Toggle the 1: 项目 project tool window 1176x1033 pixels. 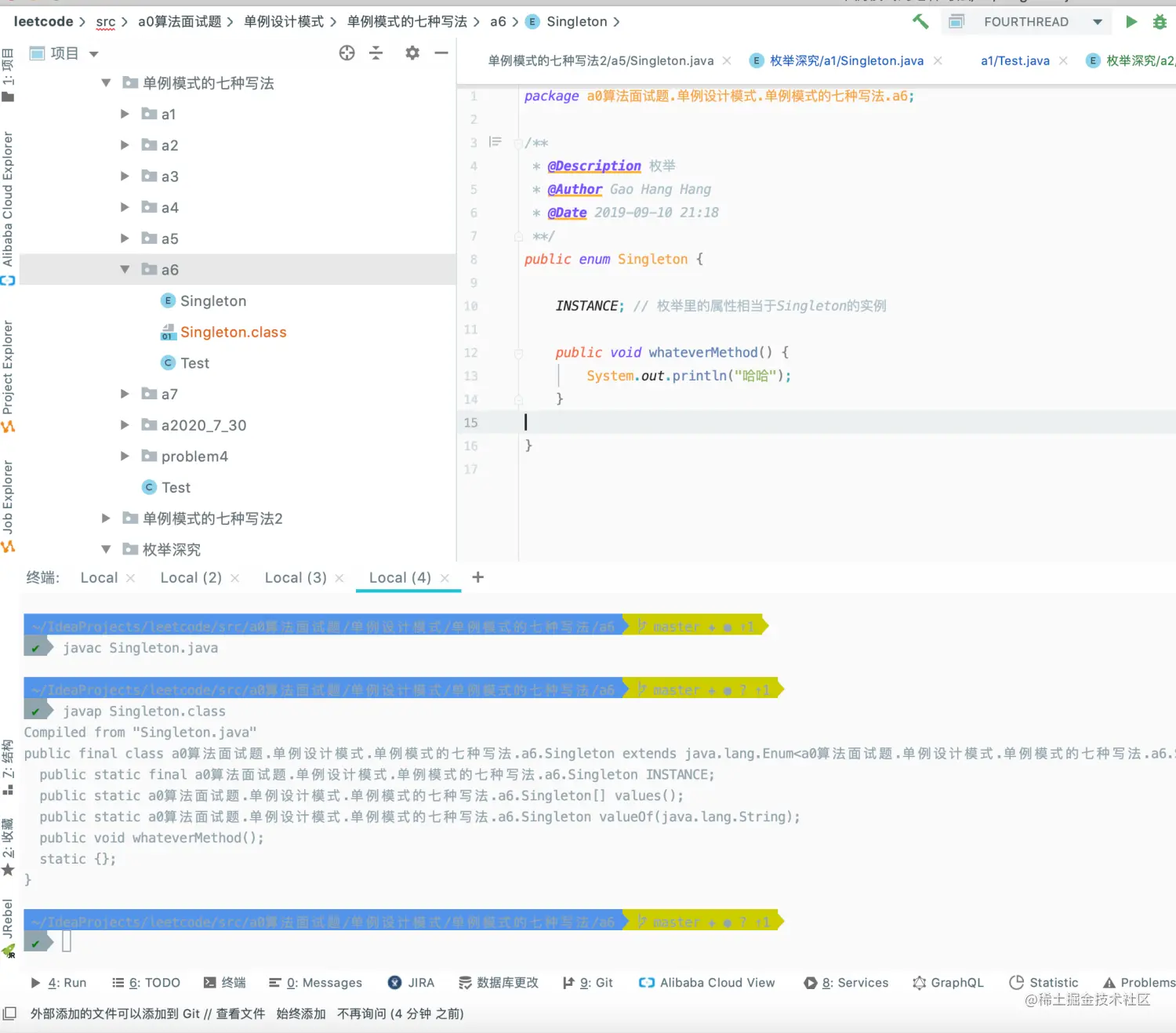pos(8,75)
